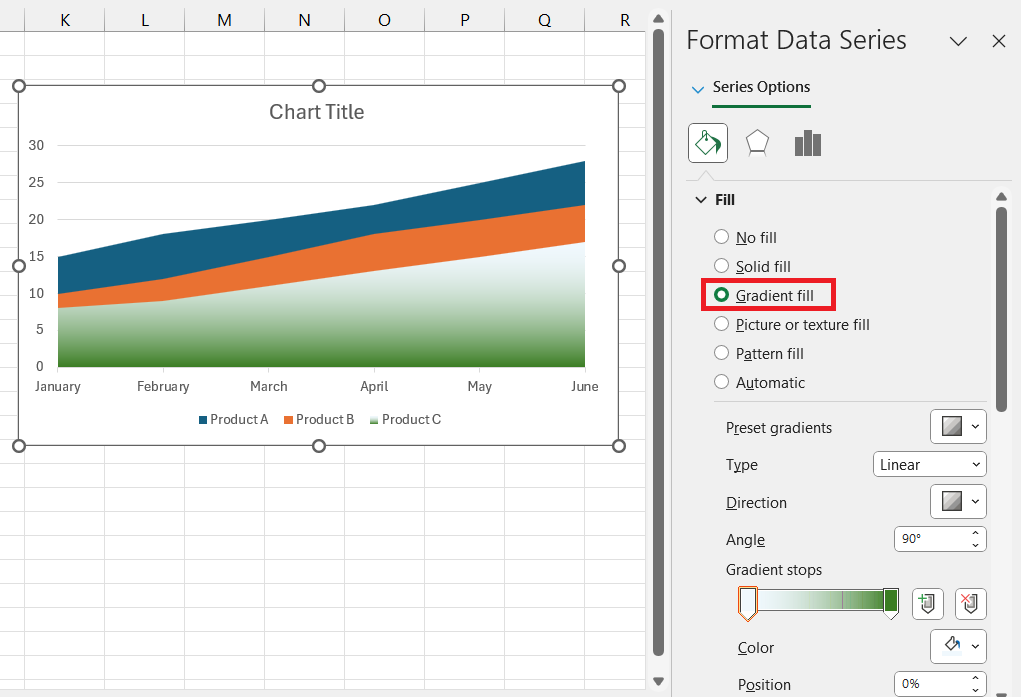Remove the selected gradient stop

970,603
